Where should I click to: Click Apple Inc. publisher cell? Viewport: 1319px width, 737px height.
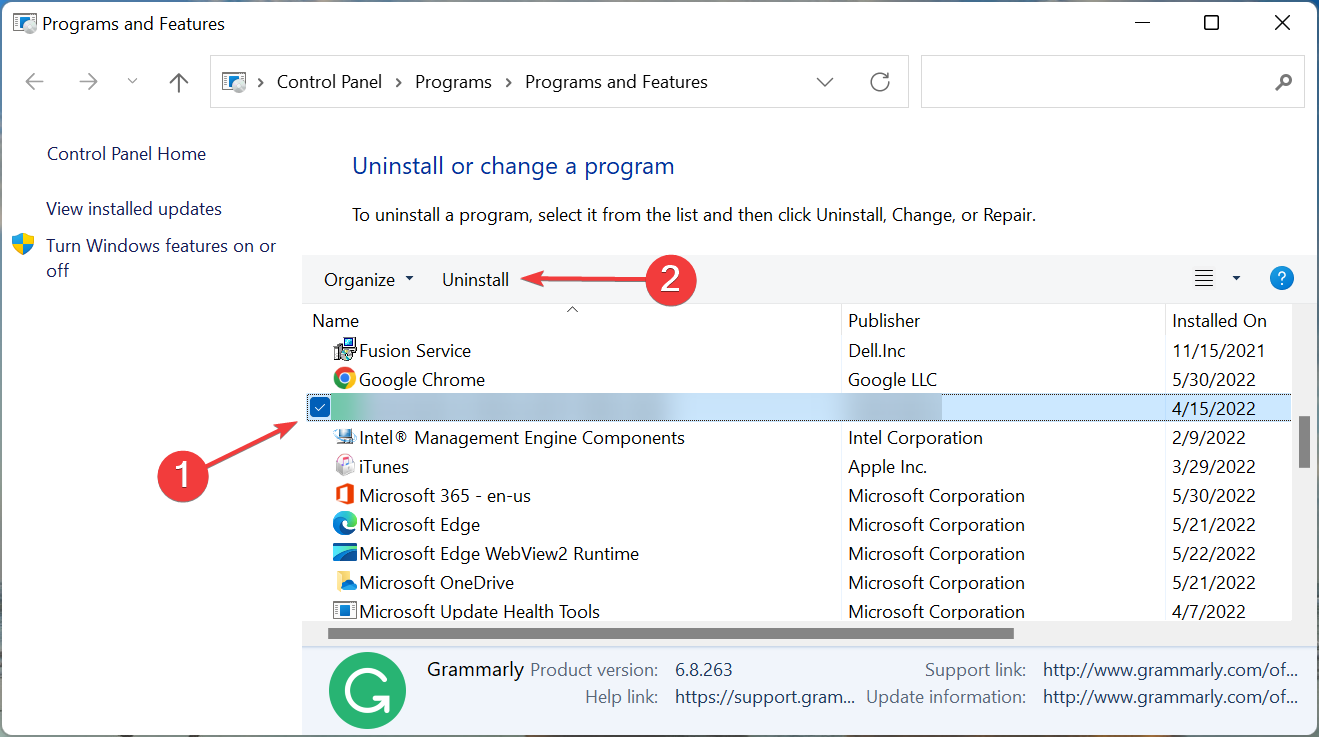pos(888,467)
